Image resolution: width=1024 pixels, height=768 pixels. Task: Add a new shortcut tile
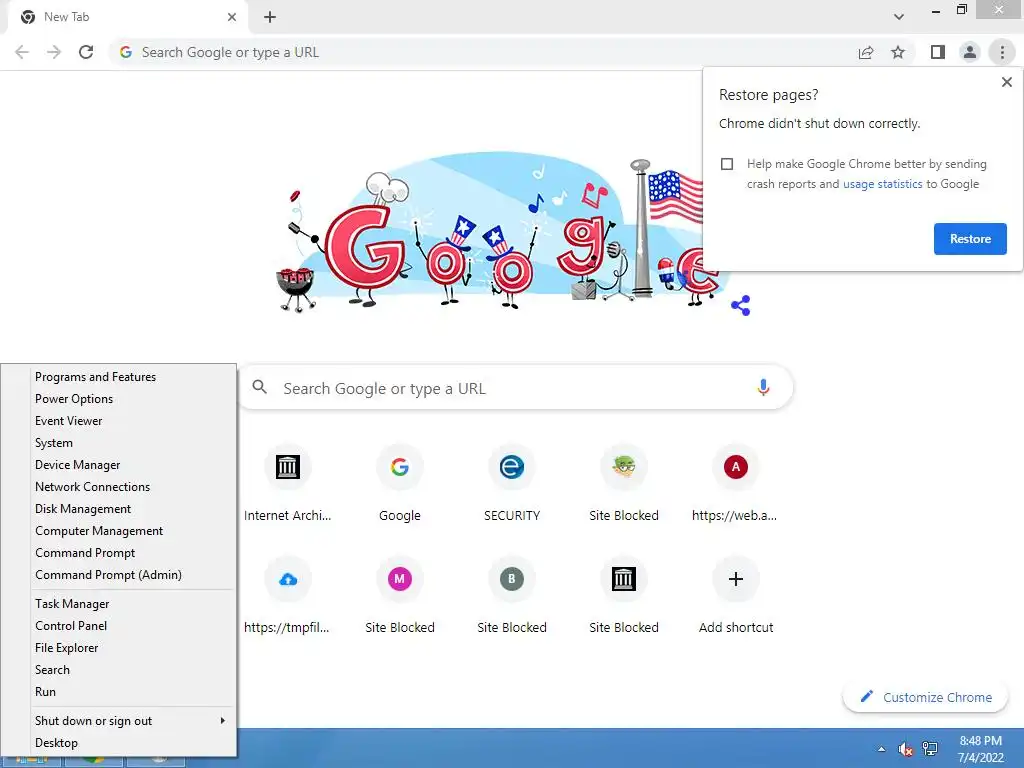735,597
